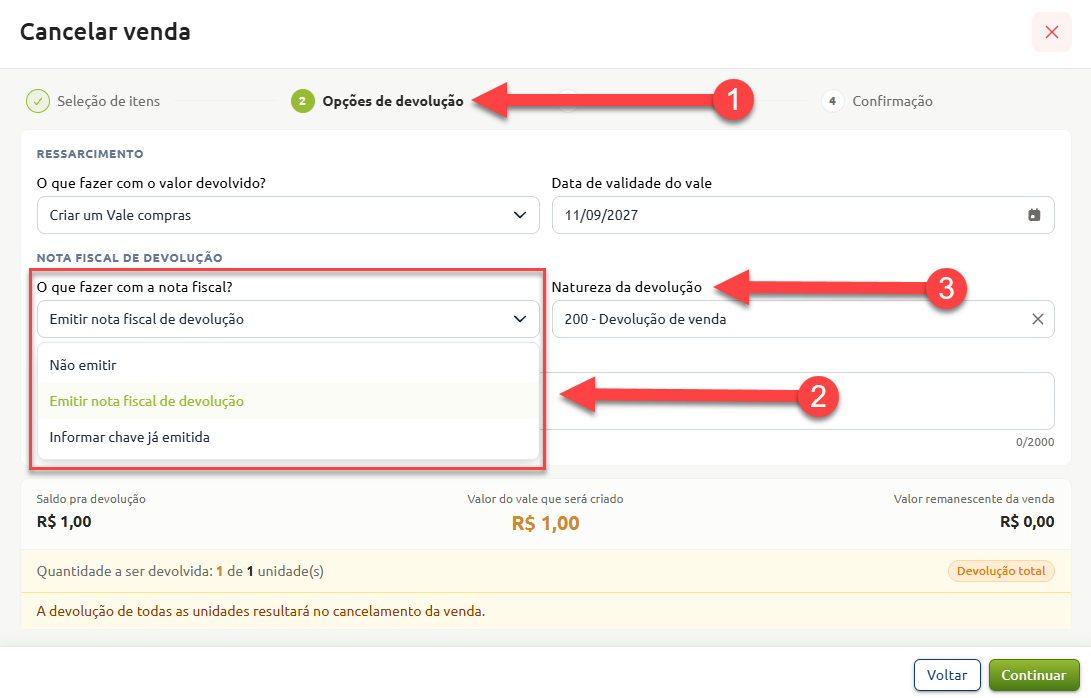Open the calendar picker for voucher expiry
The height and width of the screenshot is (698, 1091).
[1034, 215]
